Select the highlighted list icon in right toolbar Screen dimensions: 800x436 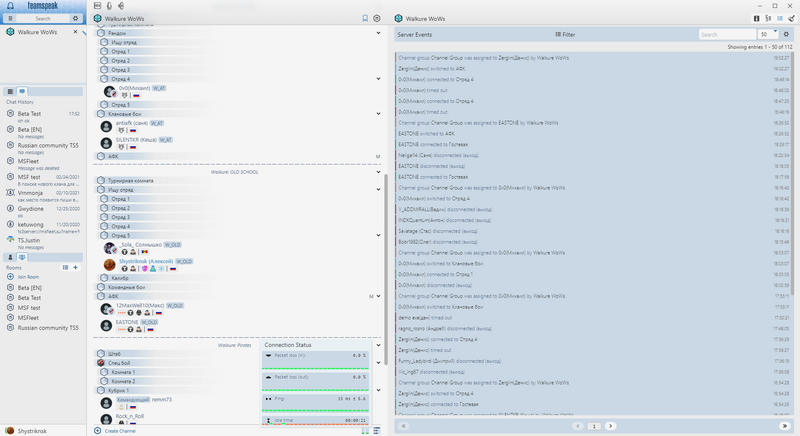pyautogui.click(x=780, y=18)
